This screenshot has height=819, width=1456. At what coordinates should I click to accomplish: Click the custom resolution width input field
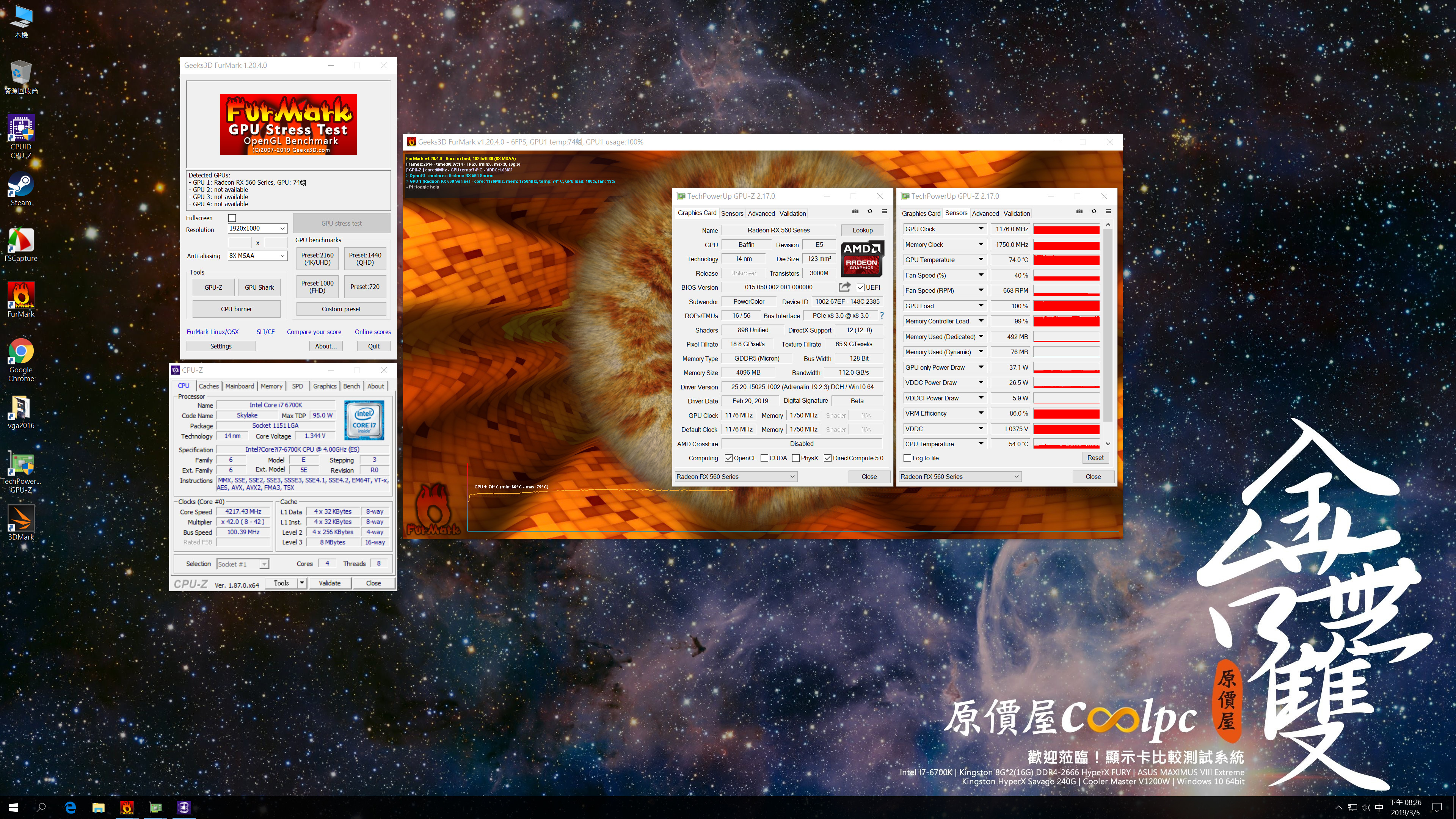coord(239,243)
